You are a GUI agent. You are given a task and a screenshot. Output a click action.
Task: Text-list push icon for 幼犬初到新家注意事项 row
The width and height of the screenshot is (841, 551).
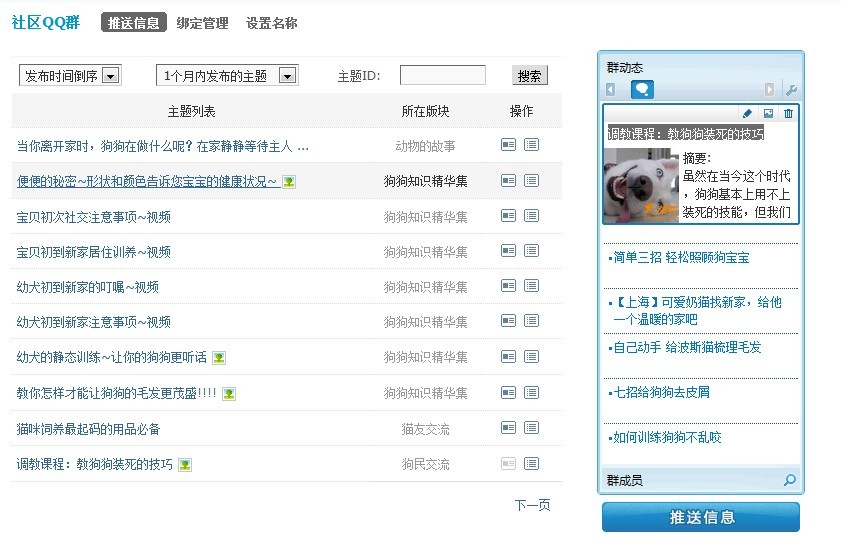click(x=532, y=321)
